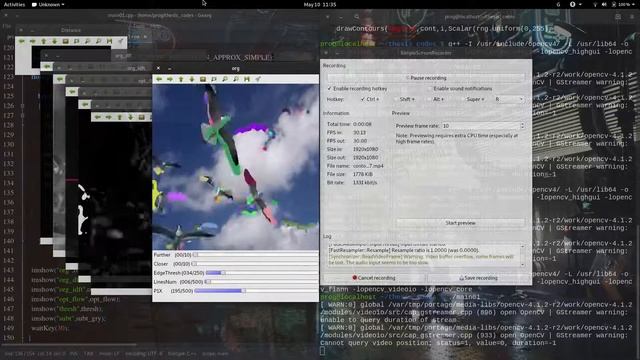Open display properties in org window toolbar
The height and width of the screenshot is (360, 640).
(258, 79)
